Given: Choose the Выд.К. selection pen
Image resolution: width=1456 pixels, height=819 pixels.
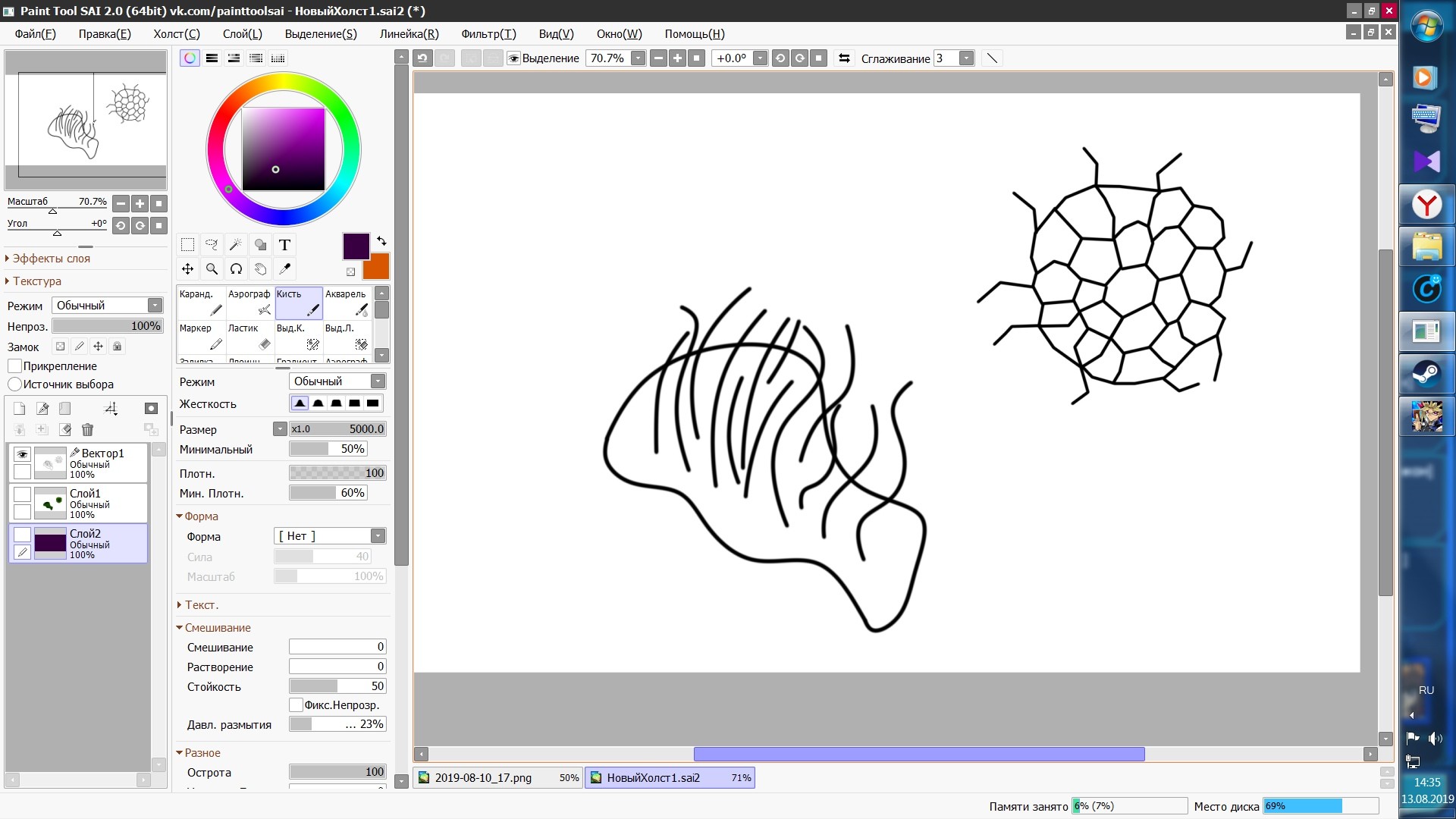Looking at the screenshot, I should point(299,337).
